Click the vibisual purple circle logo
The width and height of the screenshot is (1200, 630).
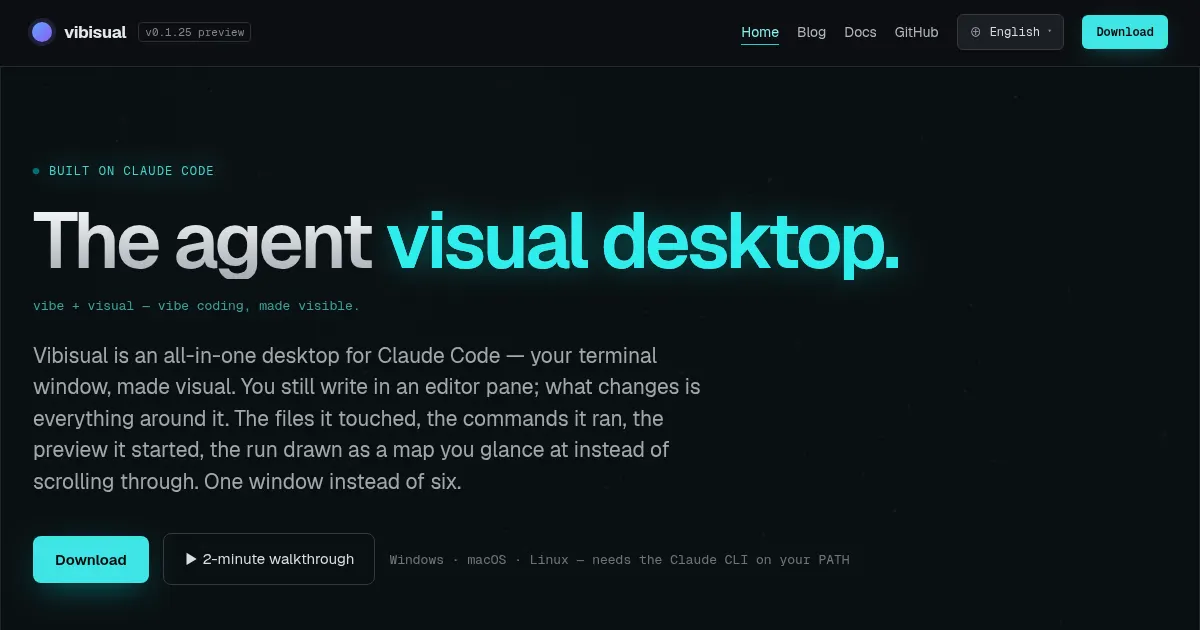[42, 32]
